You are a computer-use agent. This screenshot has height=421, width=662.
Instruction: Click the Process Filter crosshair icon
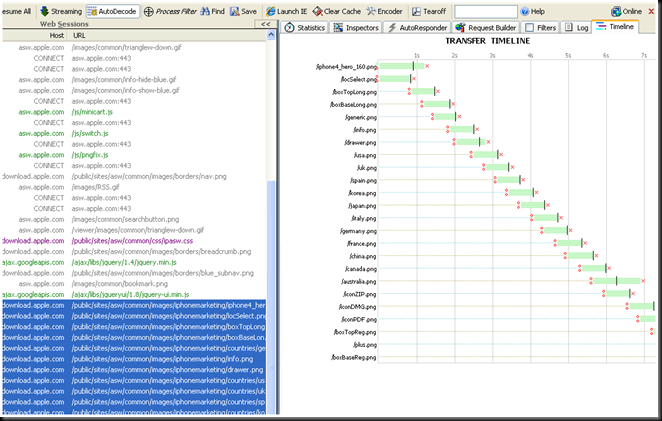(x=149, y=10)
